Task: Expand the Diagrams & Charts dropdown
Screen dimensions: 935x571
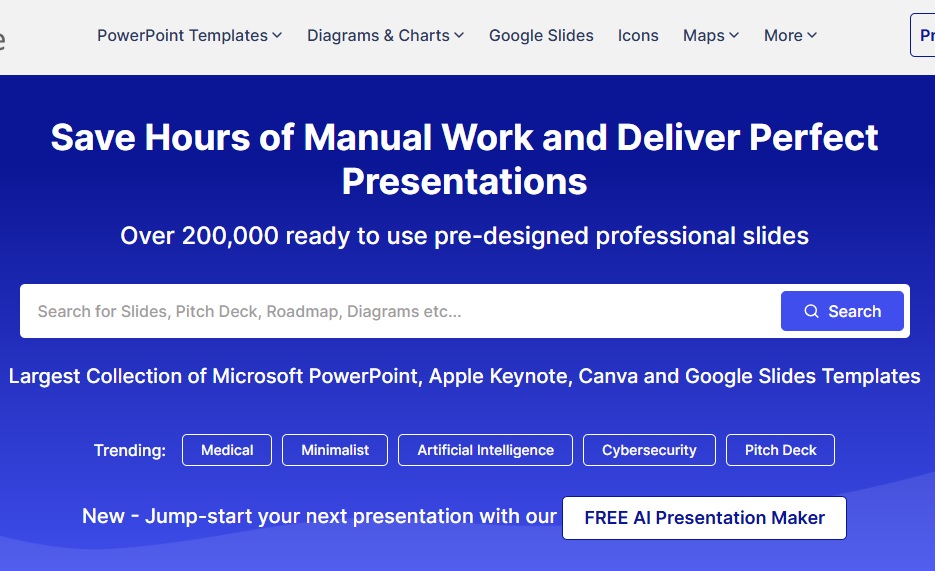Action: [x=385, y=36]
